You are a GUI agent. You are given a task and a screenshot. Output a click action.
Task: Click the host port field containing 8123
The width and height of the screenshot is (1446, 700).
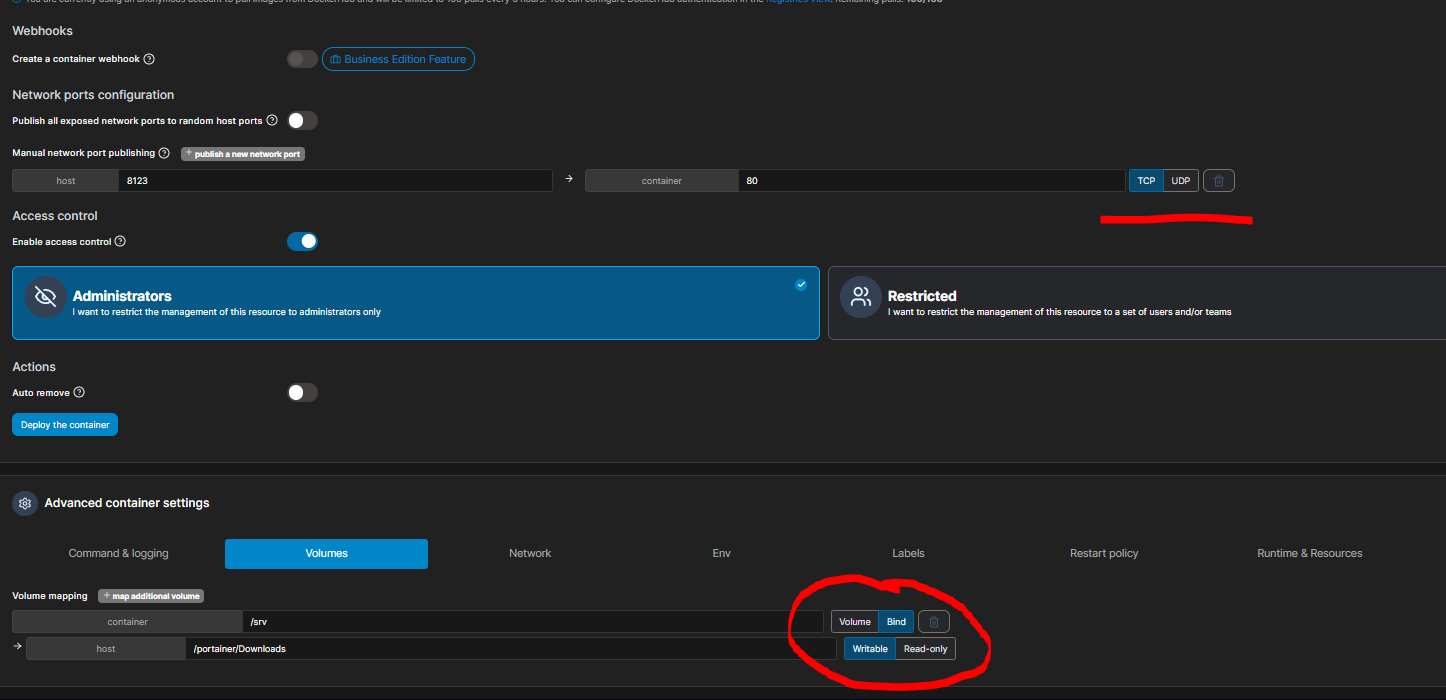(335, 181)
